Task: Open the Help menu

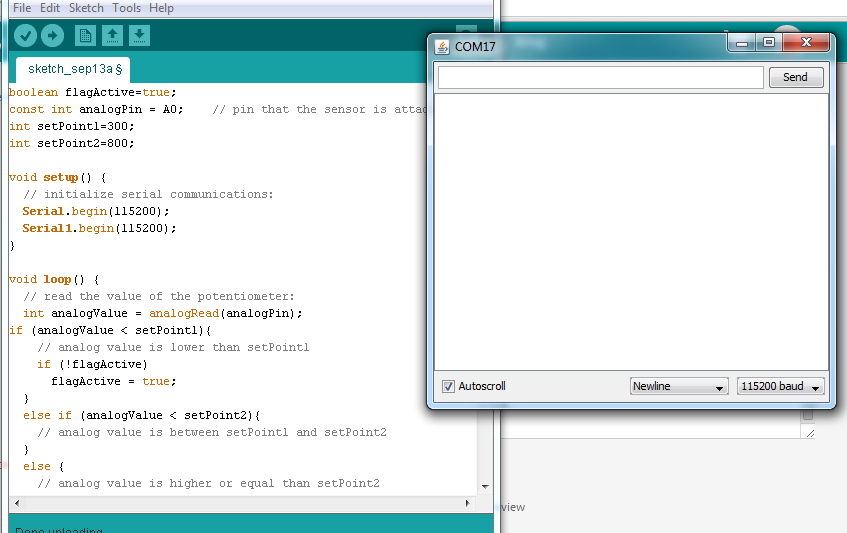Action: [162, 8]
